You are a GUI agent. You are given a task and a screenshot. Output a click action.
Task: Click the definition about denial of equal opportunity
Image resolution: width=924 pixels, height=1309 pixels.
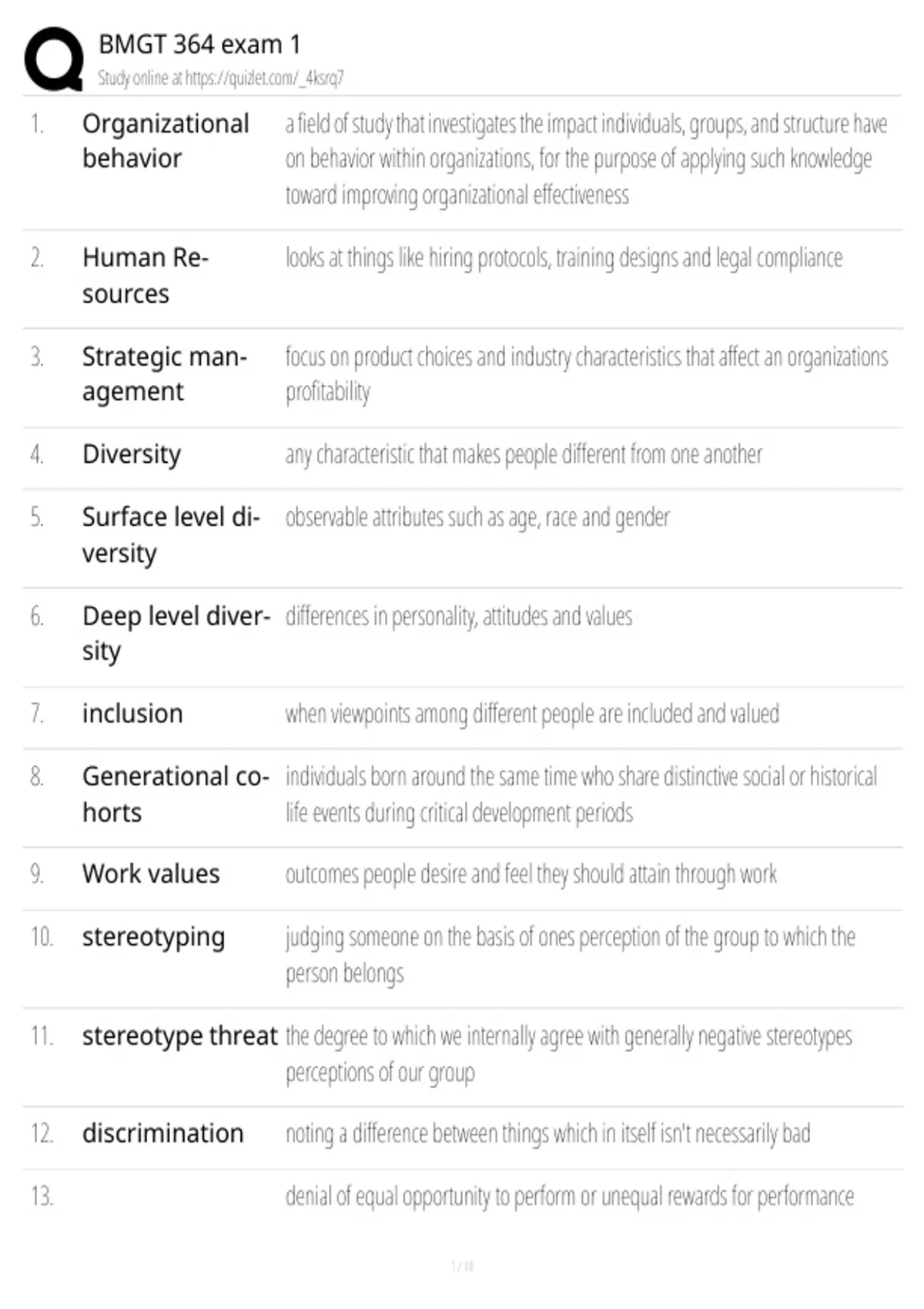pos(569,1197)
